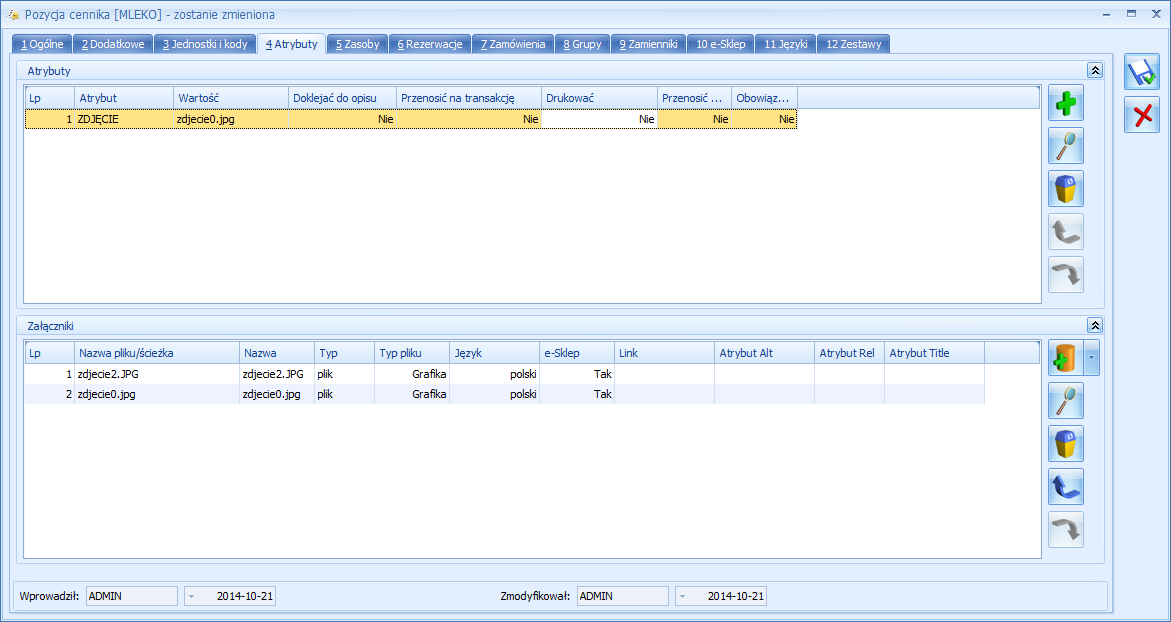The height and width of the screenshot is (622, 1171).
Task: Click e-Sklep column header in attachments
Action: 577,352
